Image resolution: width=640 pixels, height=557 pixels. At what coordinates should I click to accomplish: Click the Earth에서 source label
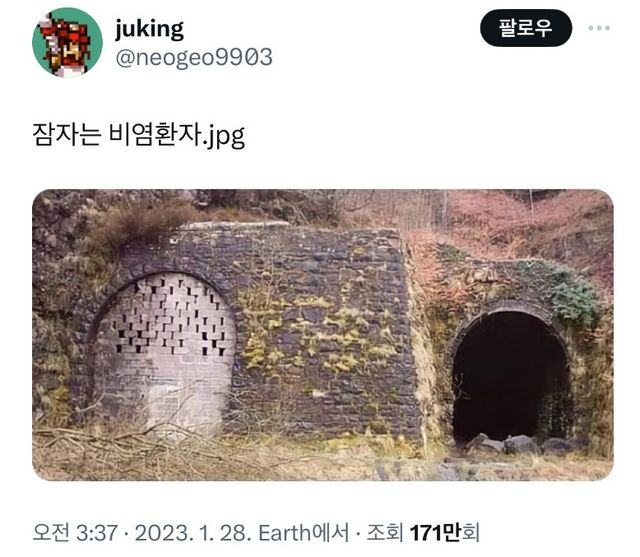pos(304,533)
